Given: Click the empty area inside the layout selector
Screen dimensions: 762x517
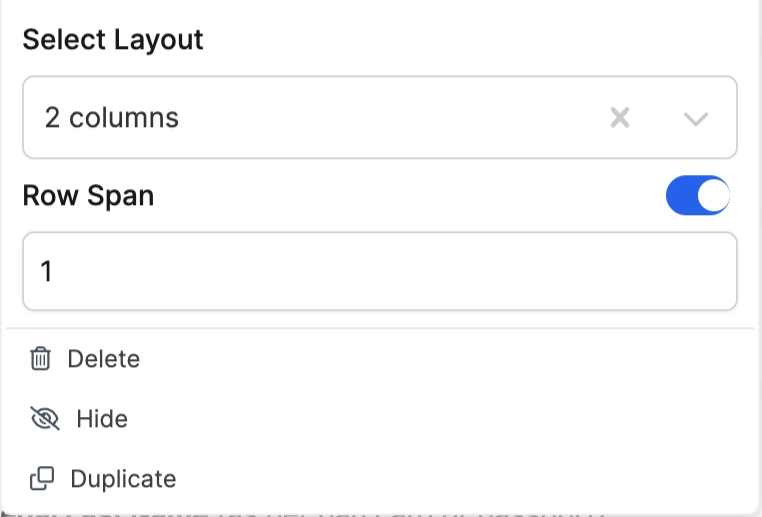Looking at the screenshot, I should click(x=400, y=118).
